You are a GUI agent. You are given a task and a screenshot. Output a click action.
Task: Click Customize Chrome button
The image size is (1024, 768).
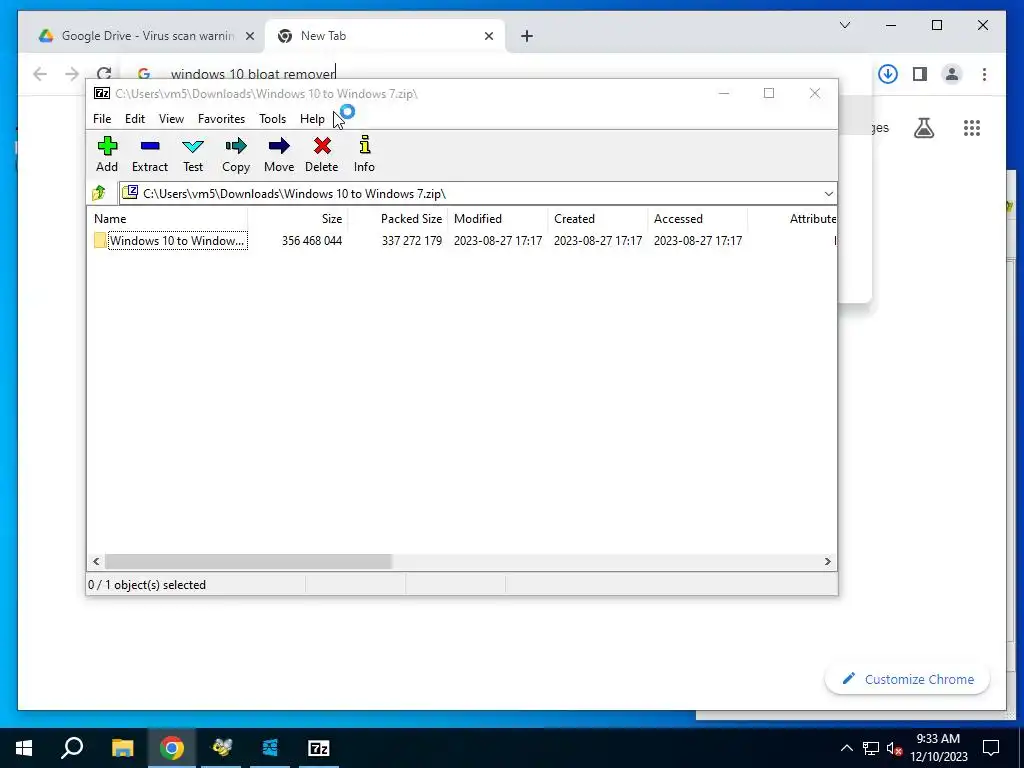tap(907, 679)
